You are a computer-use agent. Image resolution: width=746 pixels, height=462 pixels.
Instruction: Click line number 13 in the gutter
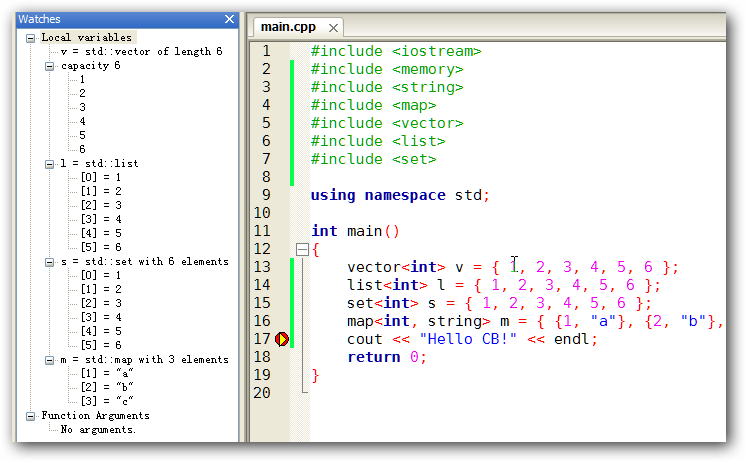point(262,267)
